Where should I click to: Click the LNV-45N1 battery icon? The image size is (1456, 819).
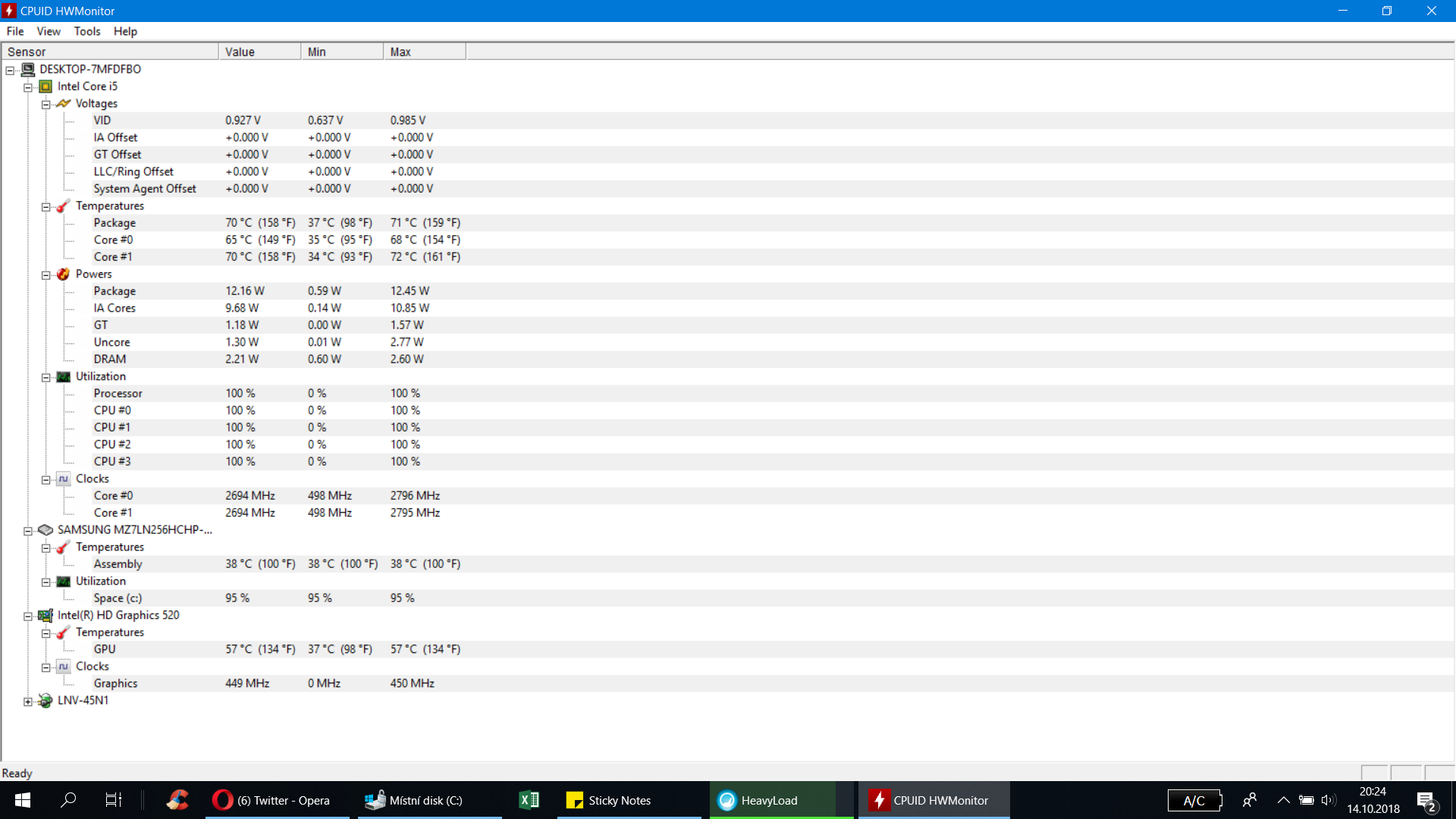pos(45,701)
